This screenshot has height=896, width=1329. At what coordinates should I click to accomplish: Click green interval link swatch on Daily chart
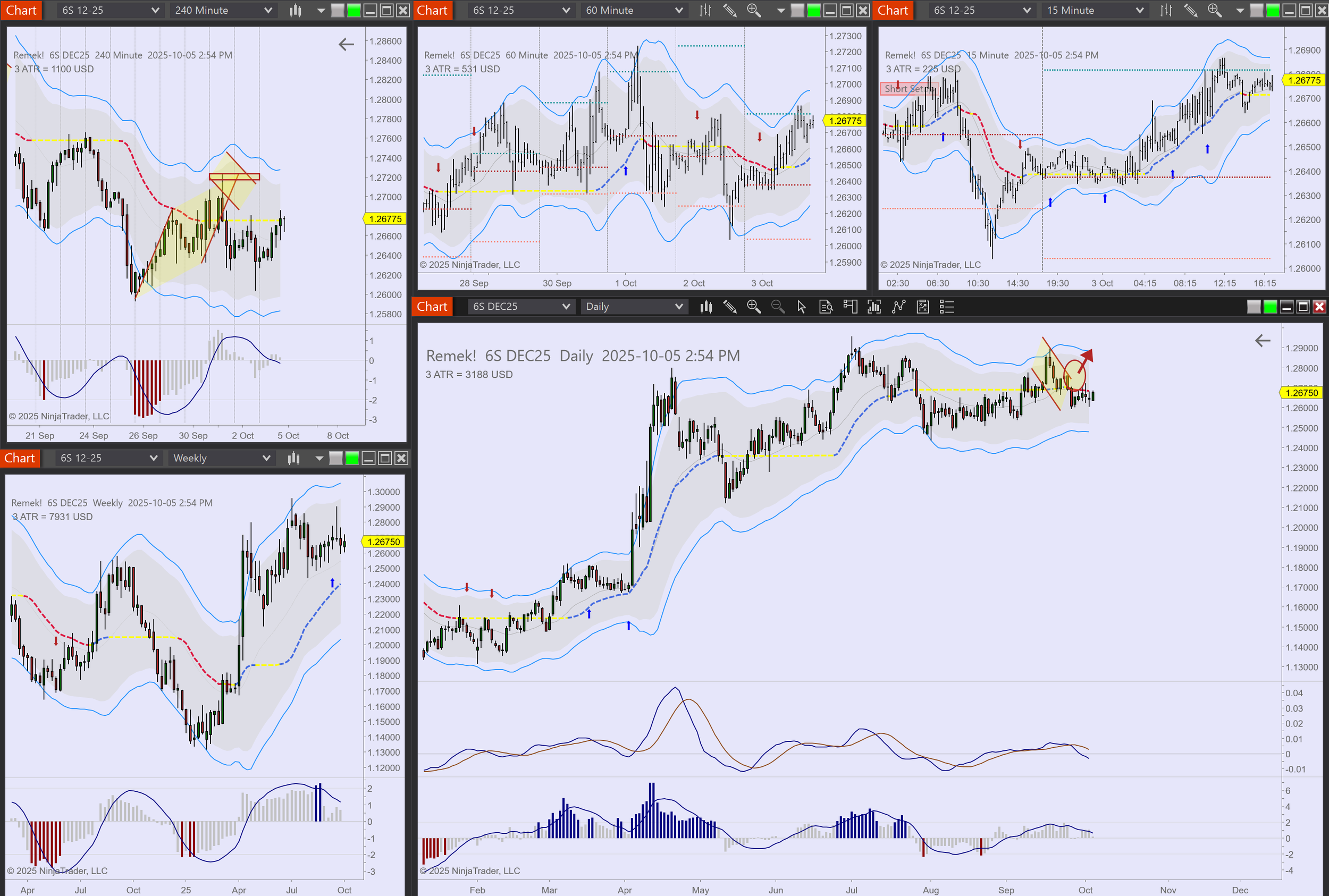[1269, 307]
